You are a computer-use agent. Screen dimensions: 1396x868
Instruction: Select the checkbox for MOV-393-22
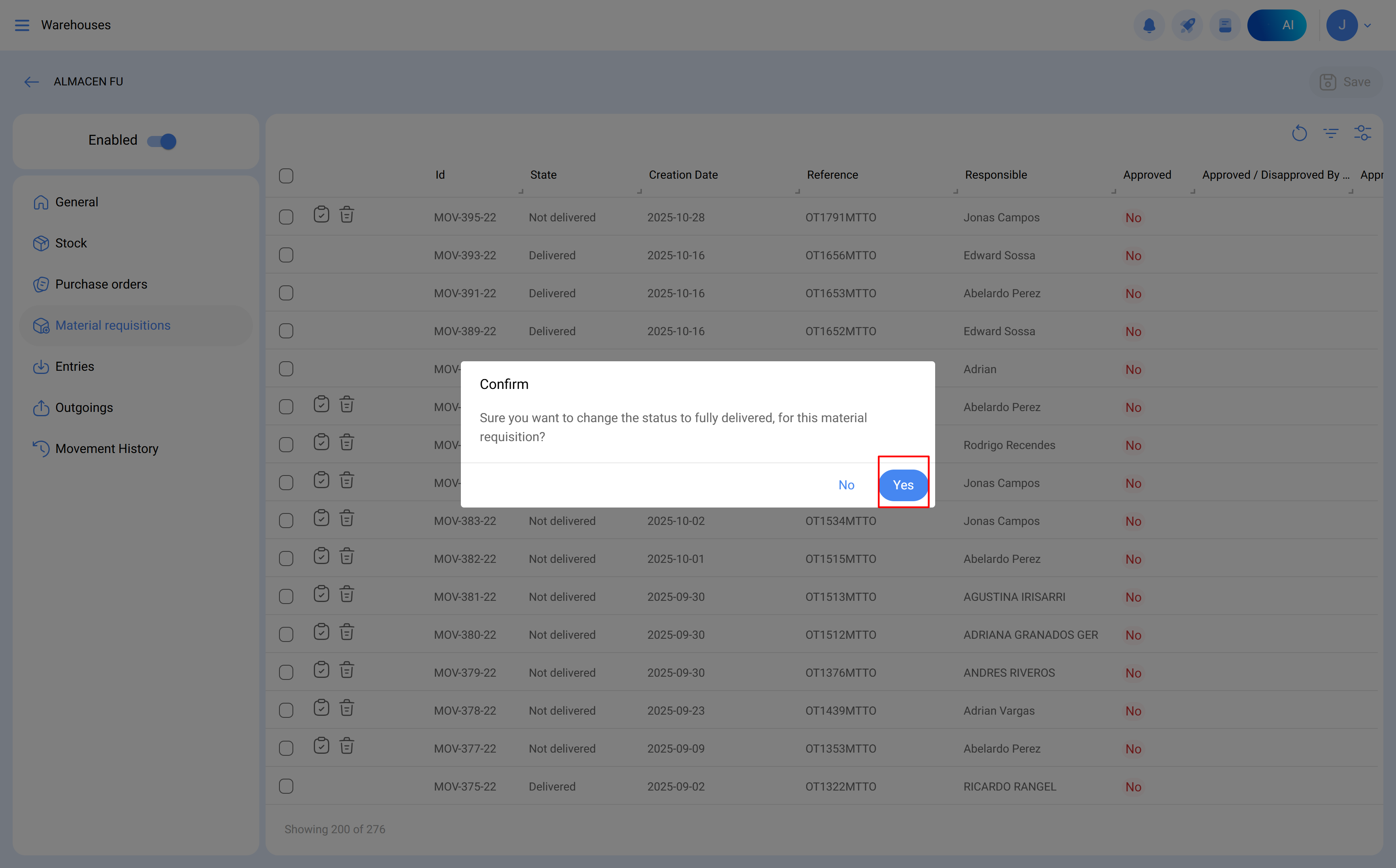[x=286, y=255]
